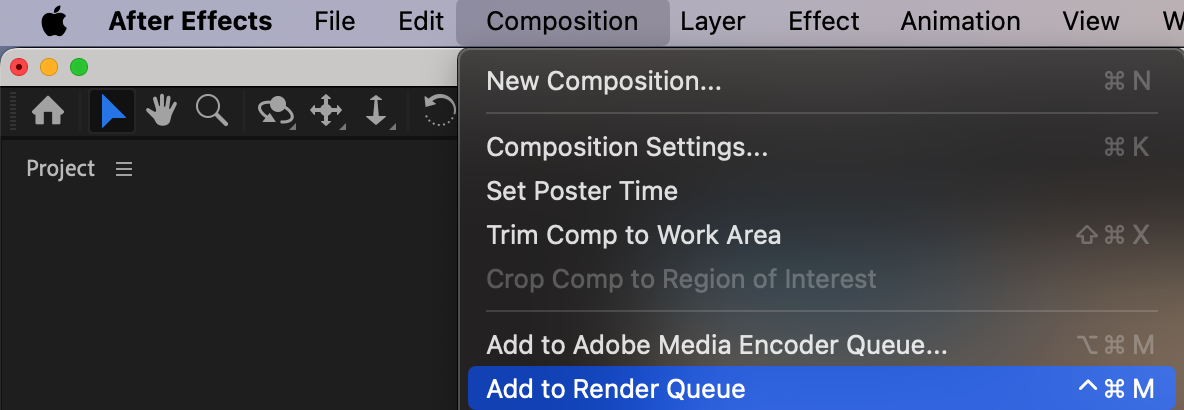Select the Zoom magnifier tool
This screenshot has width=1184, height=410.
[x=211, y=111]
